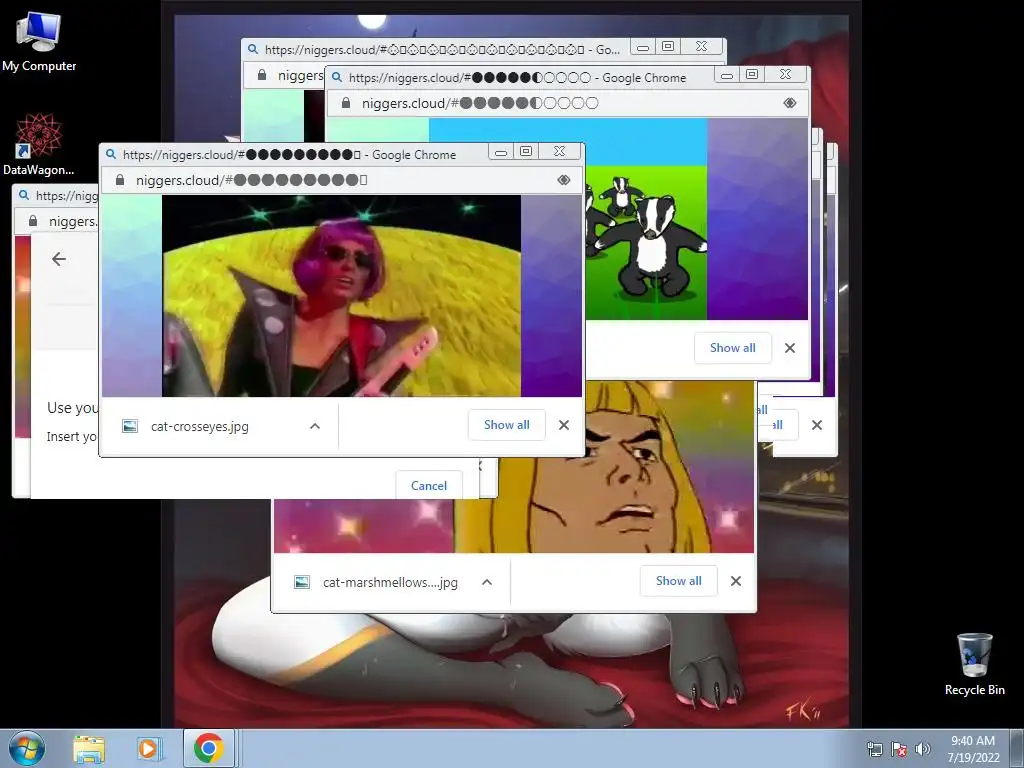This screenshot has height=768, width=1024.
Task: Dismiss the downloads bar in the badger window
Action: coord(790,348)
